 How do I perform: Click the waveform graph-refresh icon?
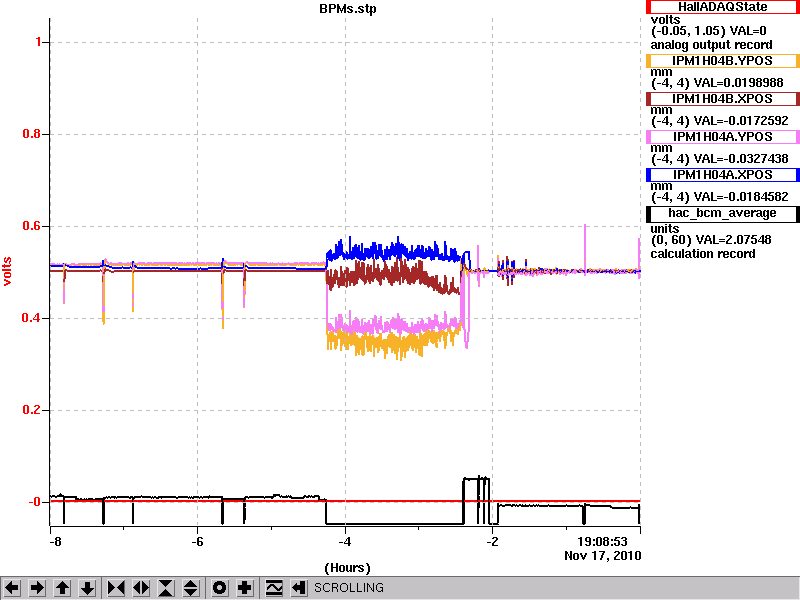click(x=274, y=588)
